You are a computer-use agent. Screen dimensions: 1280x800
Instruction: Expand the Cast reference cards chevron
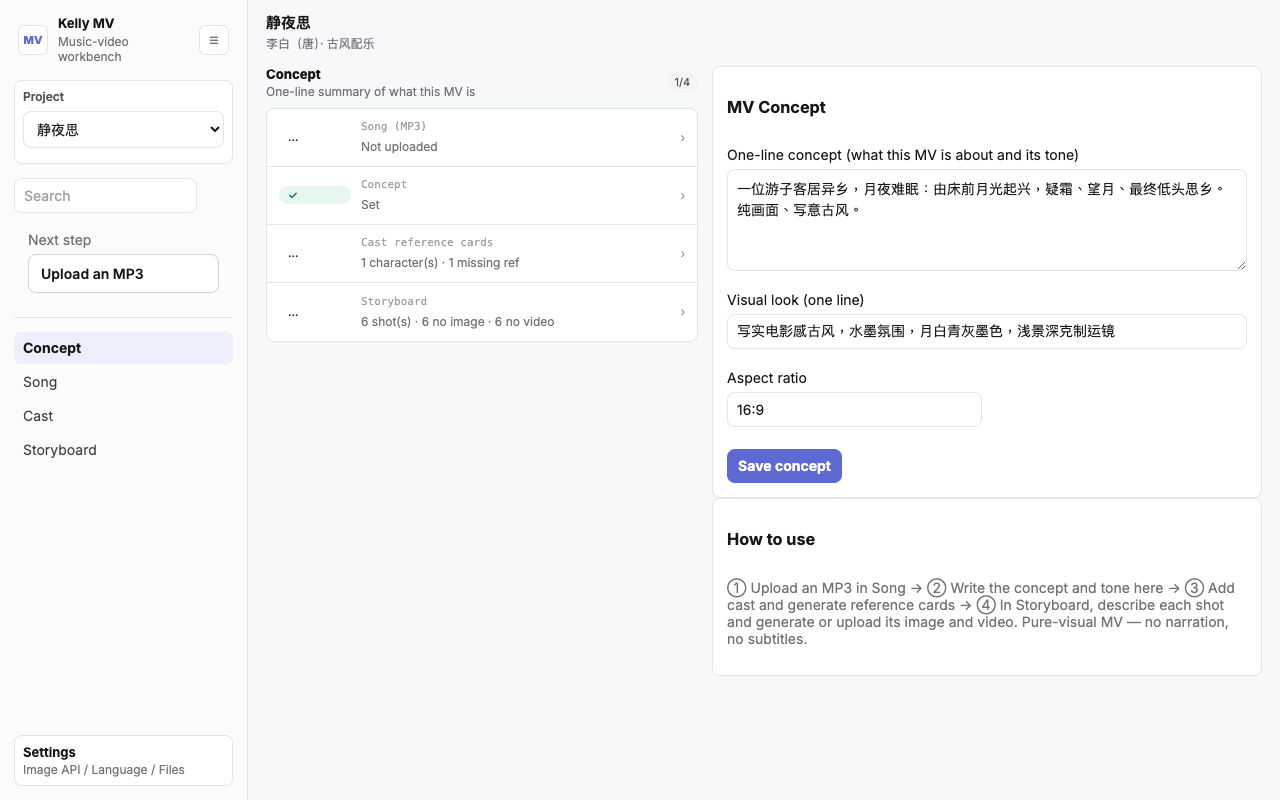point(682,254)
